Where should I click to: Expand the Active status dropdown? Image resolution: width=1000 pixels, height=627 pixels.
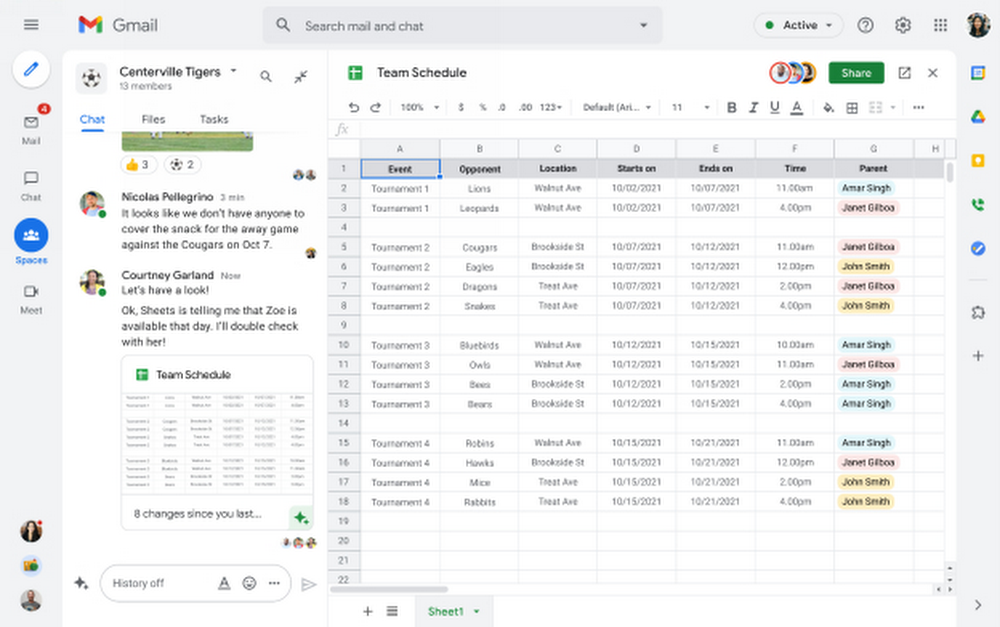798,26
